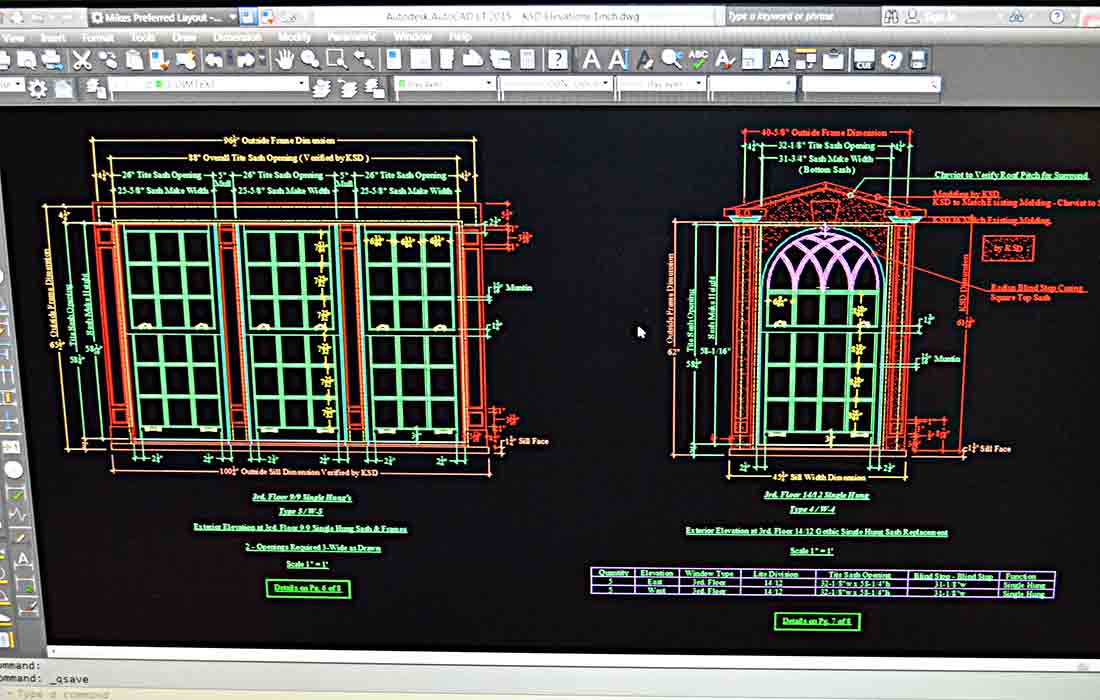Select the Circle tool in side toolbar
The height and width of the screenshot is (700, 1100).
pos(13,469)
